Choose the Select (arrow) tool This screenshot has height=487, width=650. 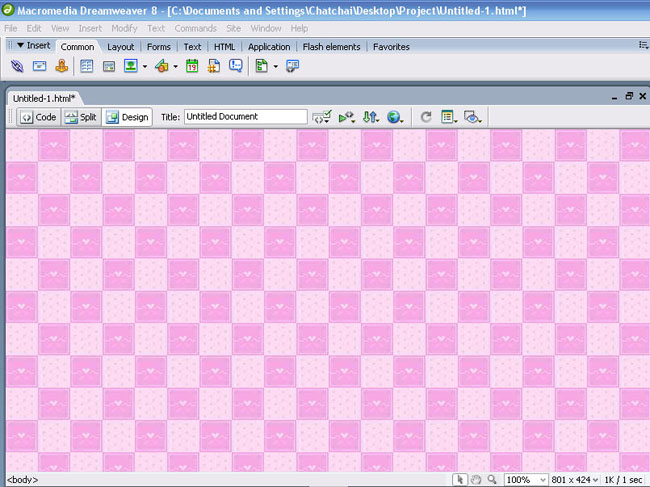[x=460, y=480]
